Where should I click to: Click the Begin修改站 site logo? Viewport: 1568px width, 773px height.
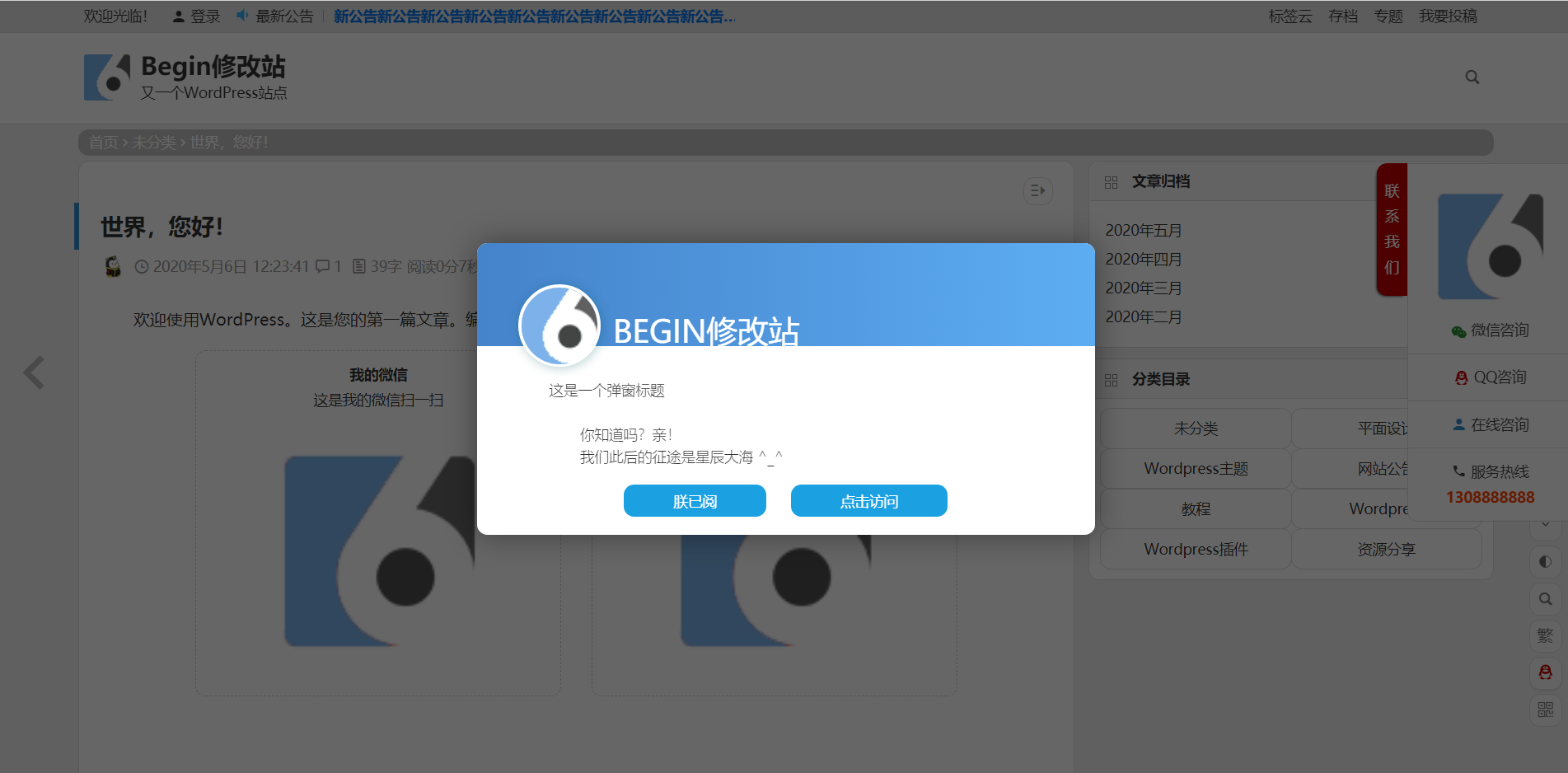pyautogui.click(x=107, y=77)
